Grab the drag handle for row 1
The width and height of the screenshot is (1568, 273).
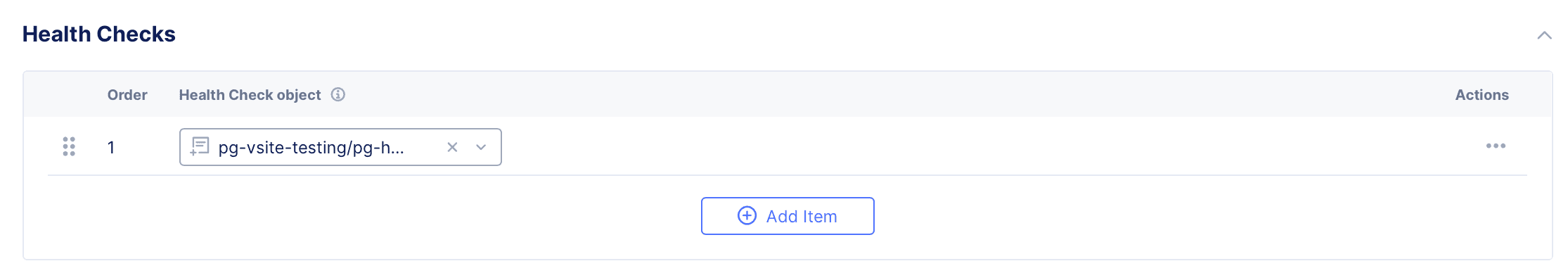click(x=69, y=146)
